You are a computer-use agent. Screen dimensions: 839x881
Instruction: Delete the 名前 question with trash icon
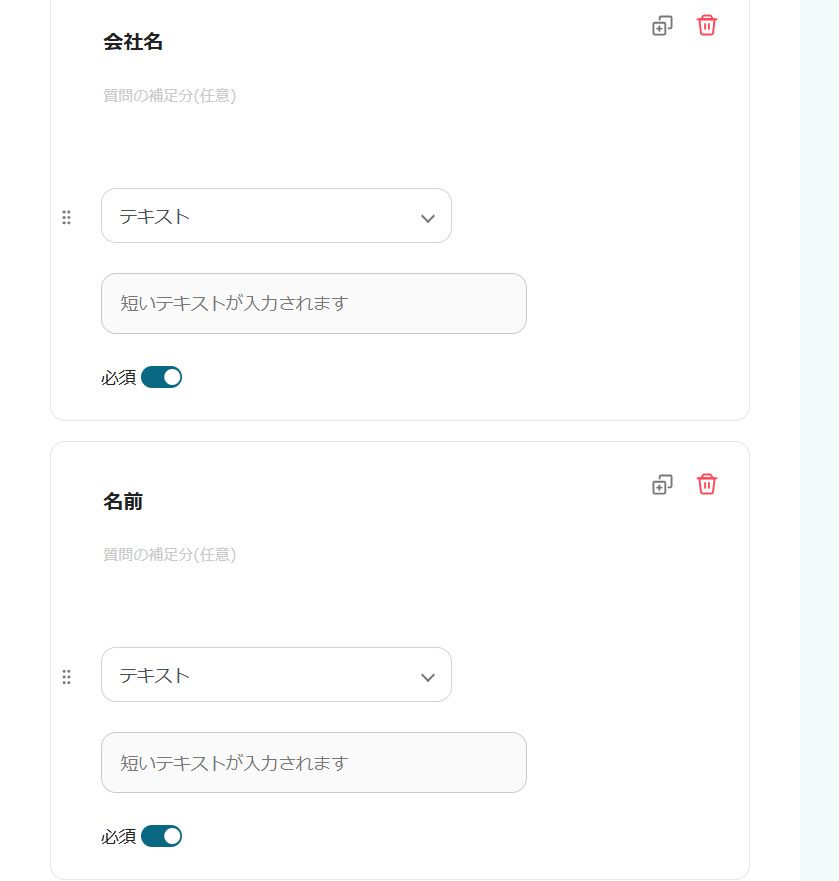tap(707, 485)
